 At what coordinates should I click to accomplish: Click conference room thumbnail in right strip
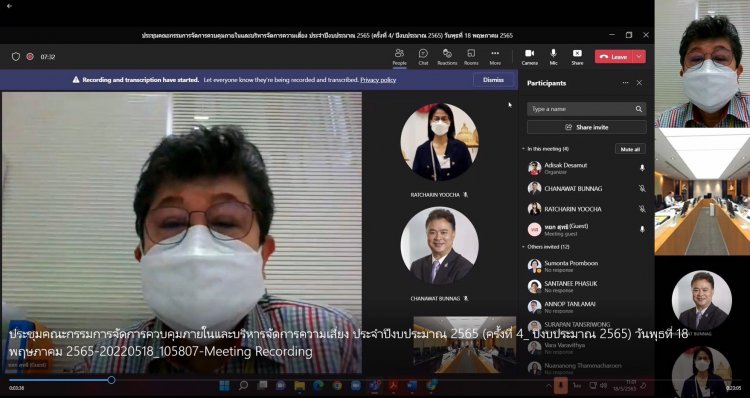702,191
